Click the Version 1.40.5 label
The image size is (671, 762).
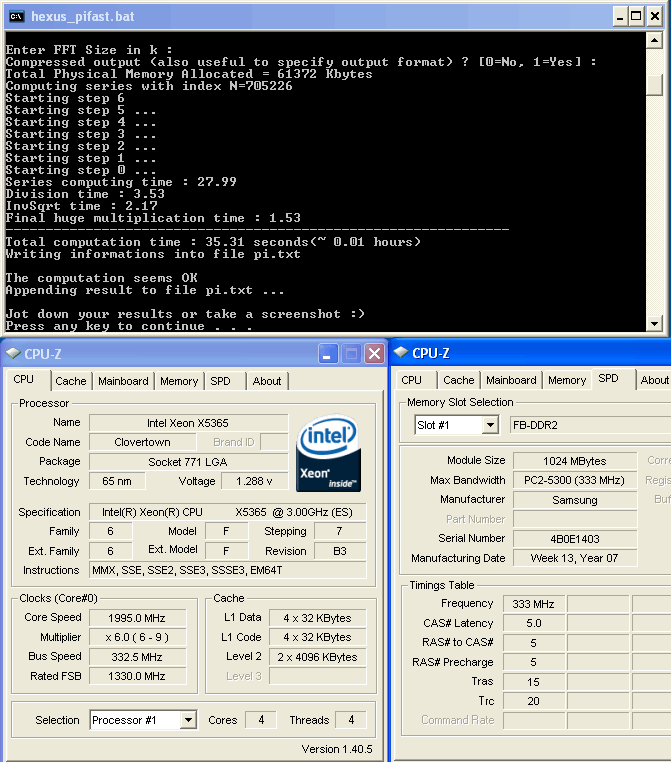337,749
